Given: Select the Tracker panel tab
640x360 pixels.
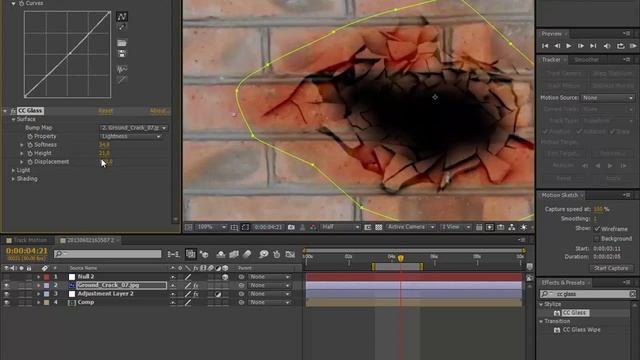Looking at the screenshot, I should tap(551, 60).
